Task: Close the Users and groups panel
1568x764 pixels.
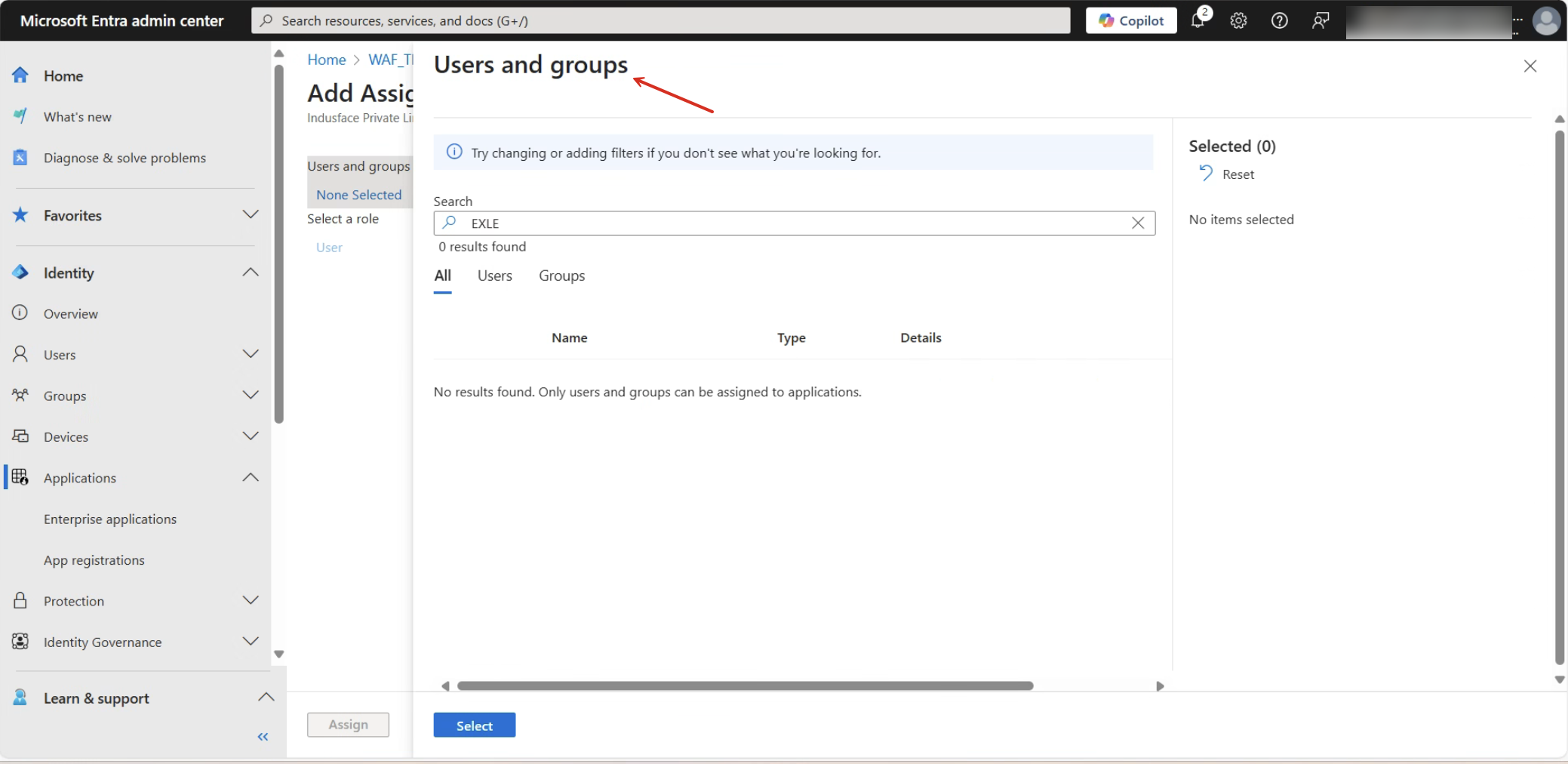Action: [1530, 66]
